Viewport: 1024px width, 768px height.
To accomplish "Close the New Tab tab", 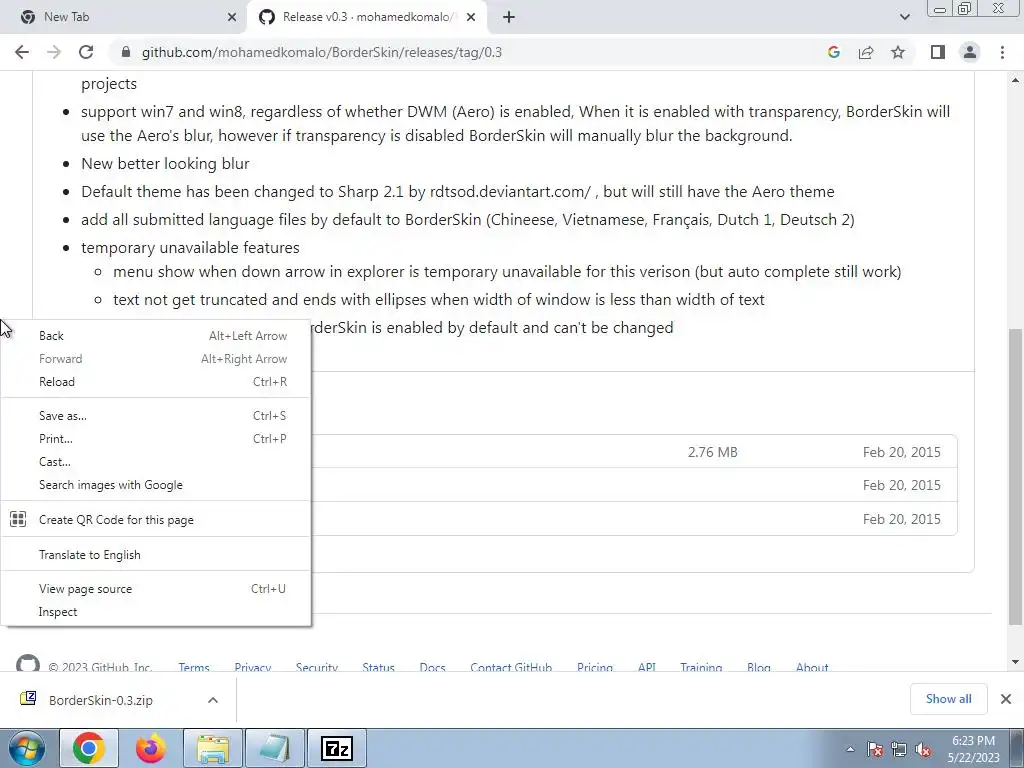I will pos(232,17).
